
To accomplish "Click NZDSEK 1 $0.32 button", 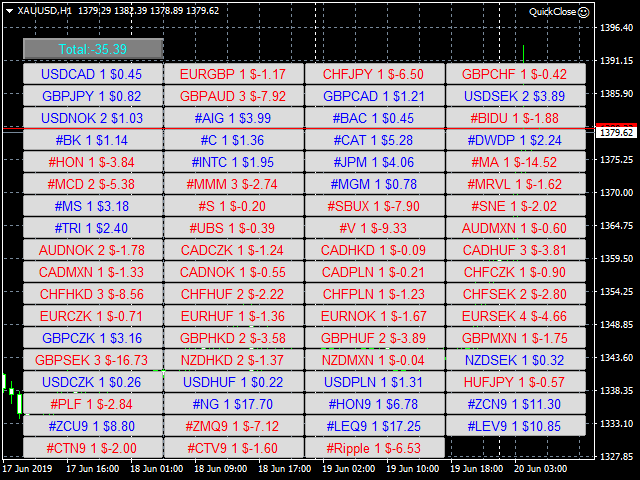I will tap(516, 360).
